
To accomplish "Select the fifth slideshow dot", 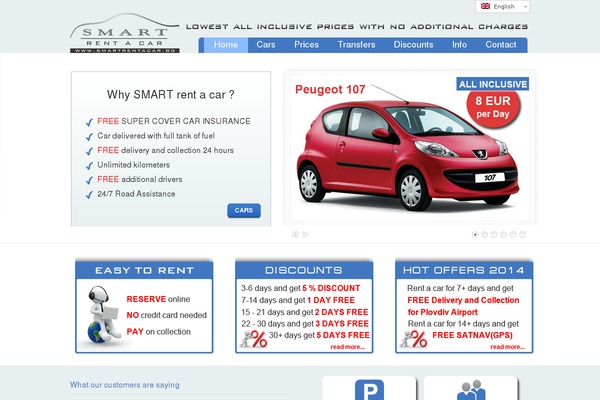I will (513, 234).
